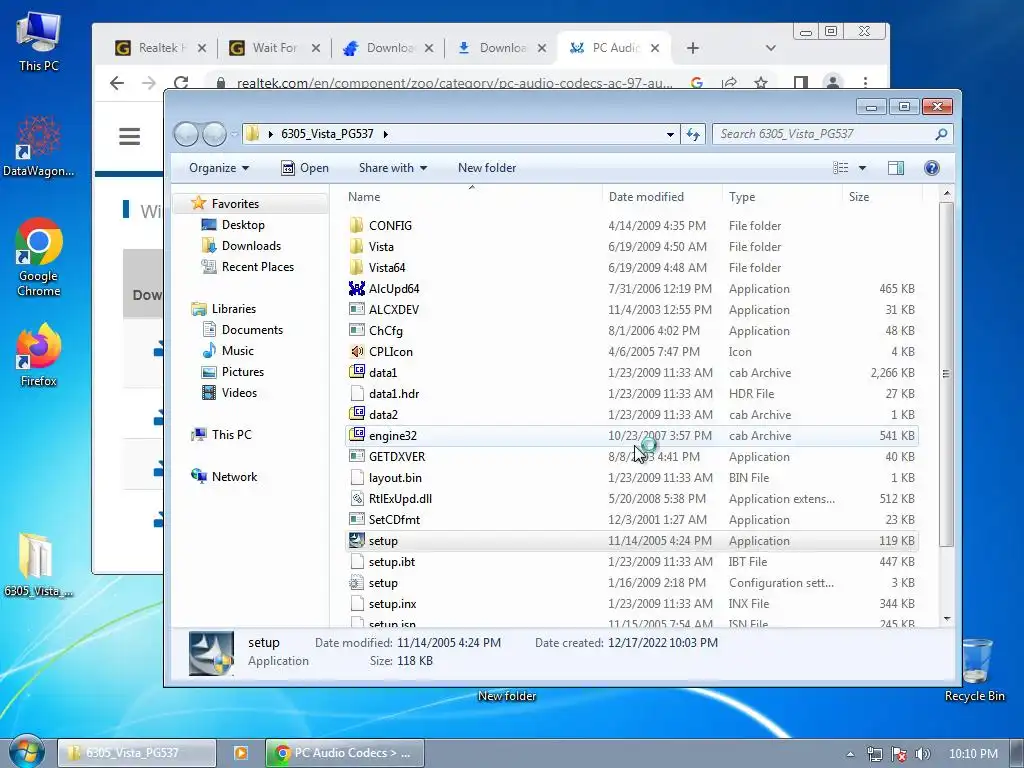Open the DataWagon desktop shortcut

click(39, 146)
